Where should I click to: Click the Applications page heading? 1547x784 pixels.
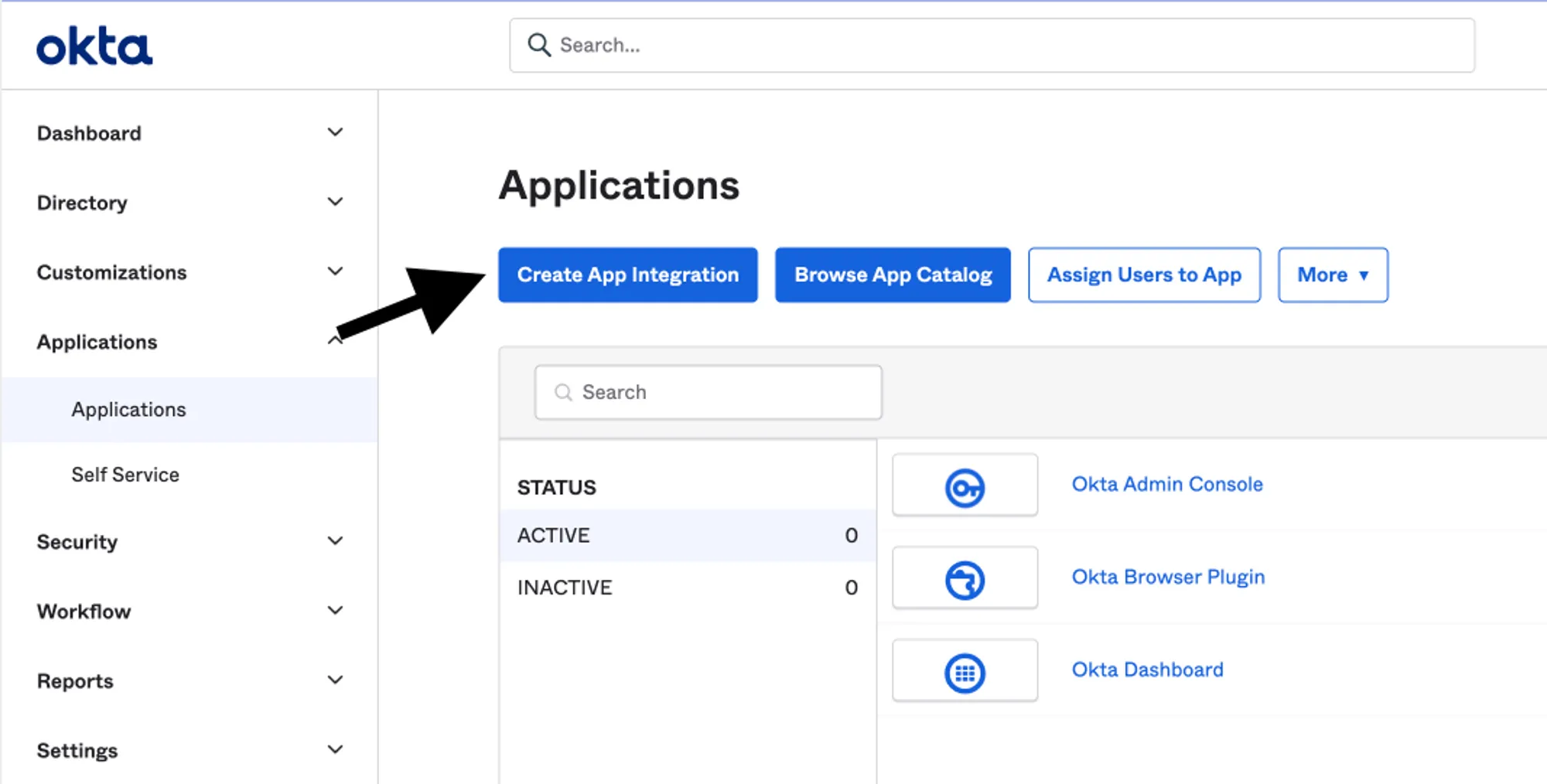[619, 186]
